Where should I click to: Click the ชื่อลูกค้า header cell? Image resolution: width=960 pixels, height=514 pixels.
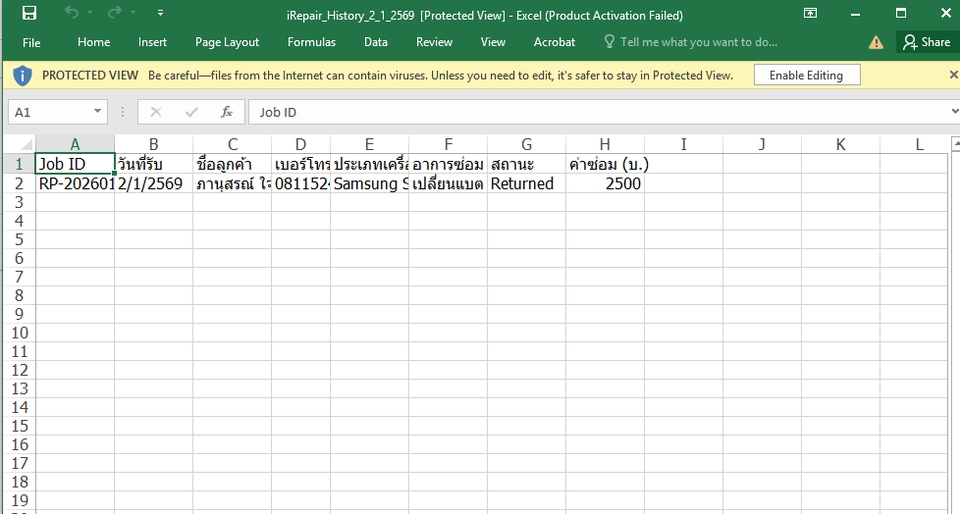click(x=232, y=164)
